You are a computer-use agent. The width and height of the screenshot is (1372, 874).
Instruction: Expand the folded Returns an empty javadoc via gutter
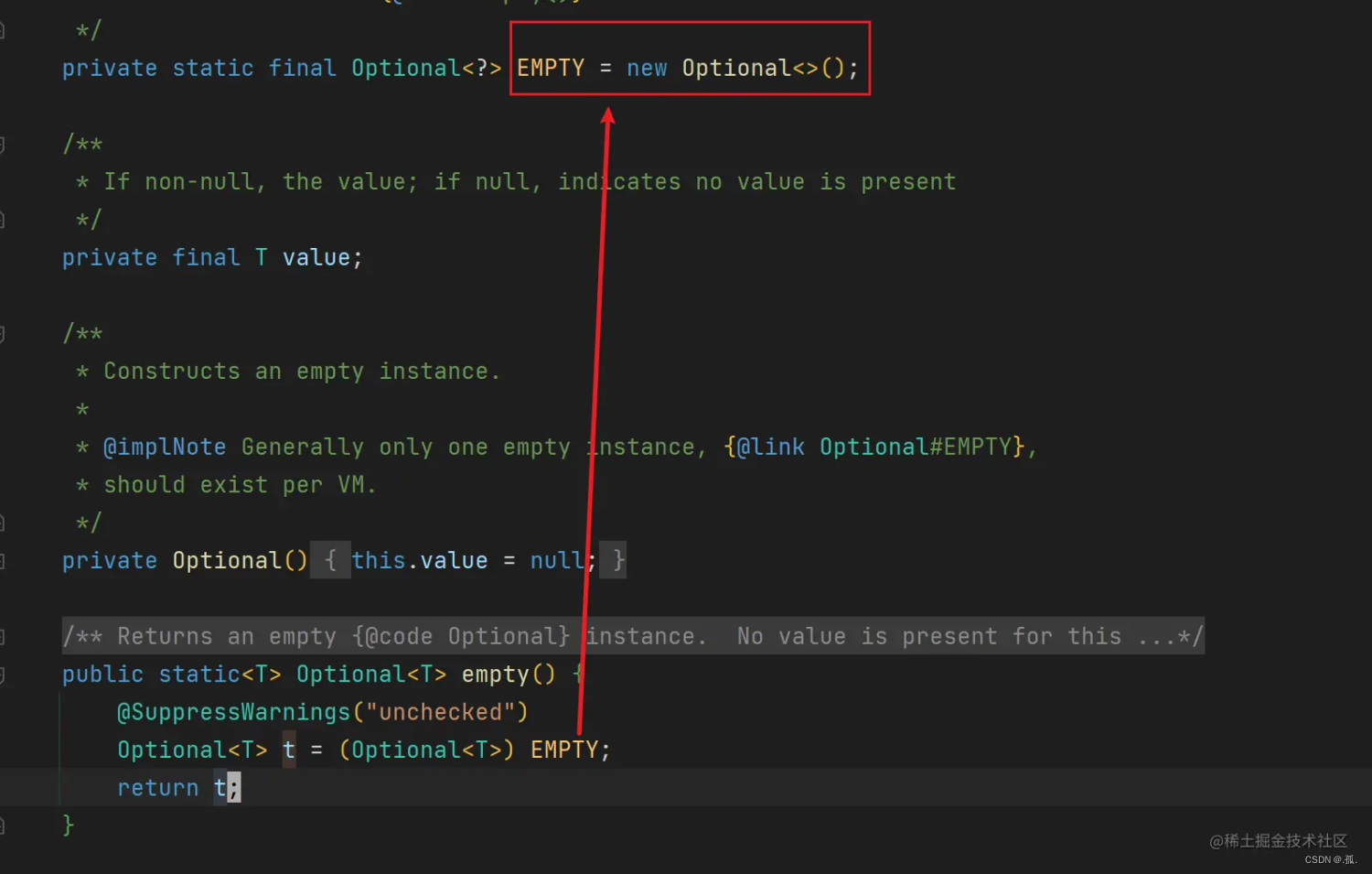[x=2, y=636]
